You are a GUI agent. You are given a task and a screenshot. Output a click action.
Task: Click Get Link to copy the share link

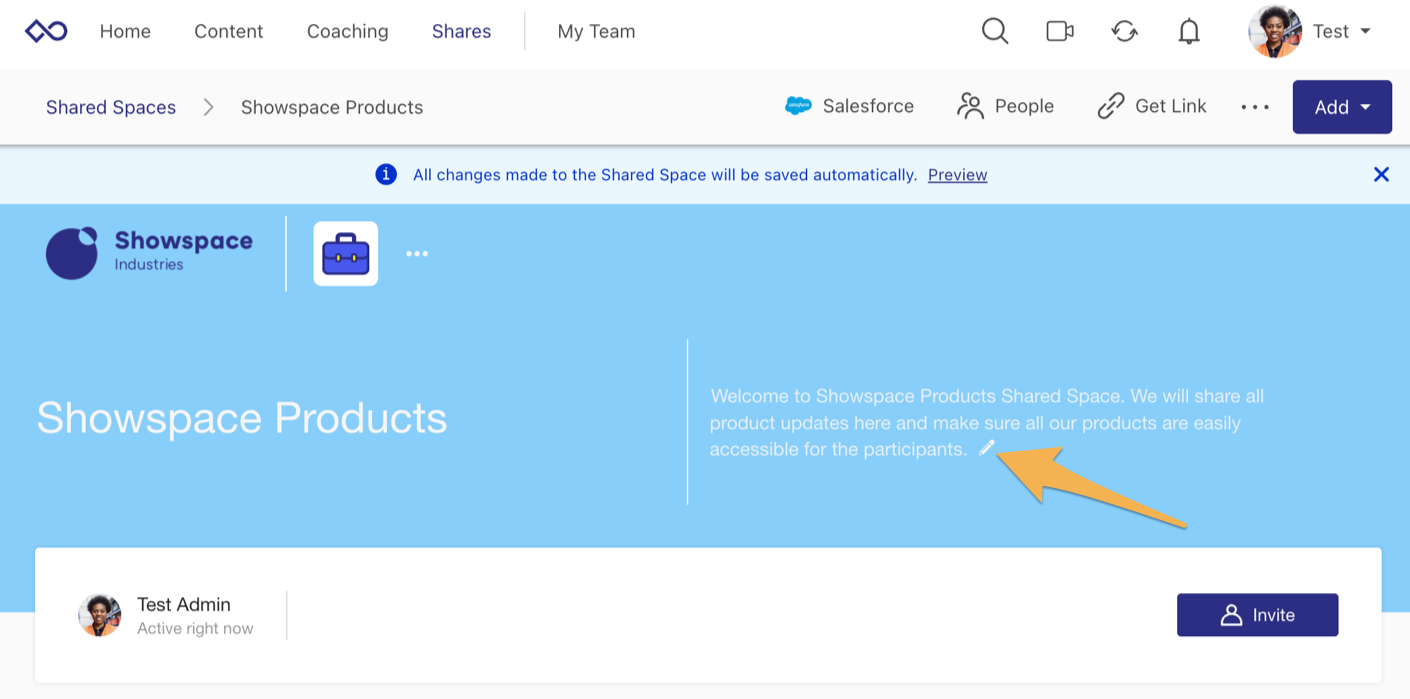click(1152, 106)
